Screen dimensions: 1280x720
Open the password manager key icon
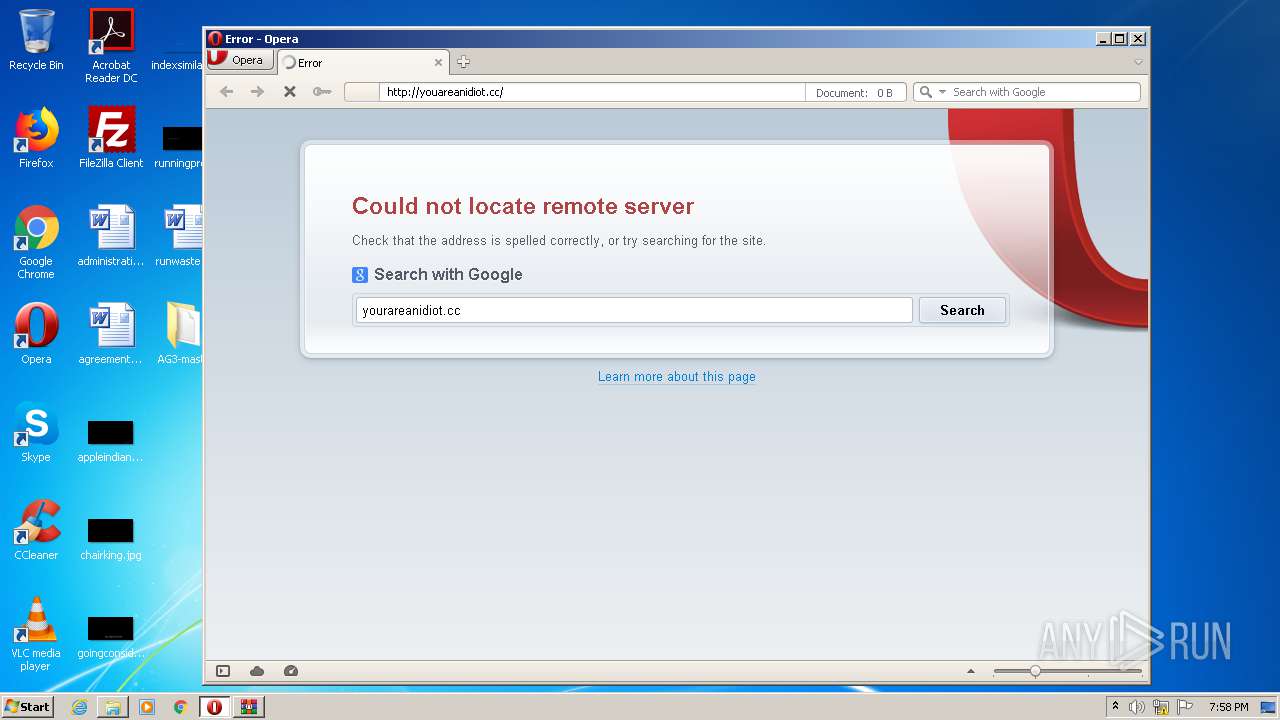tap(322, 92)
